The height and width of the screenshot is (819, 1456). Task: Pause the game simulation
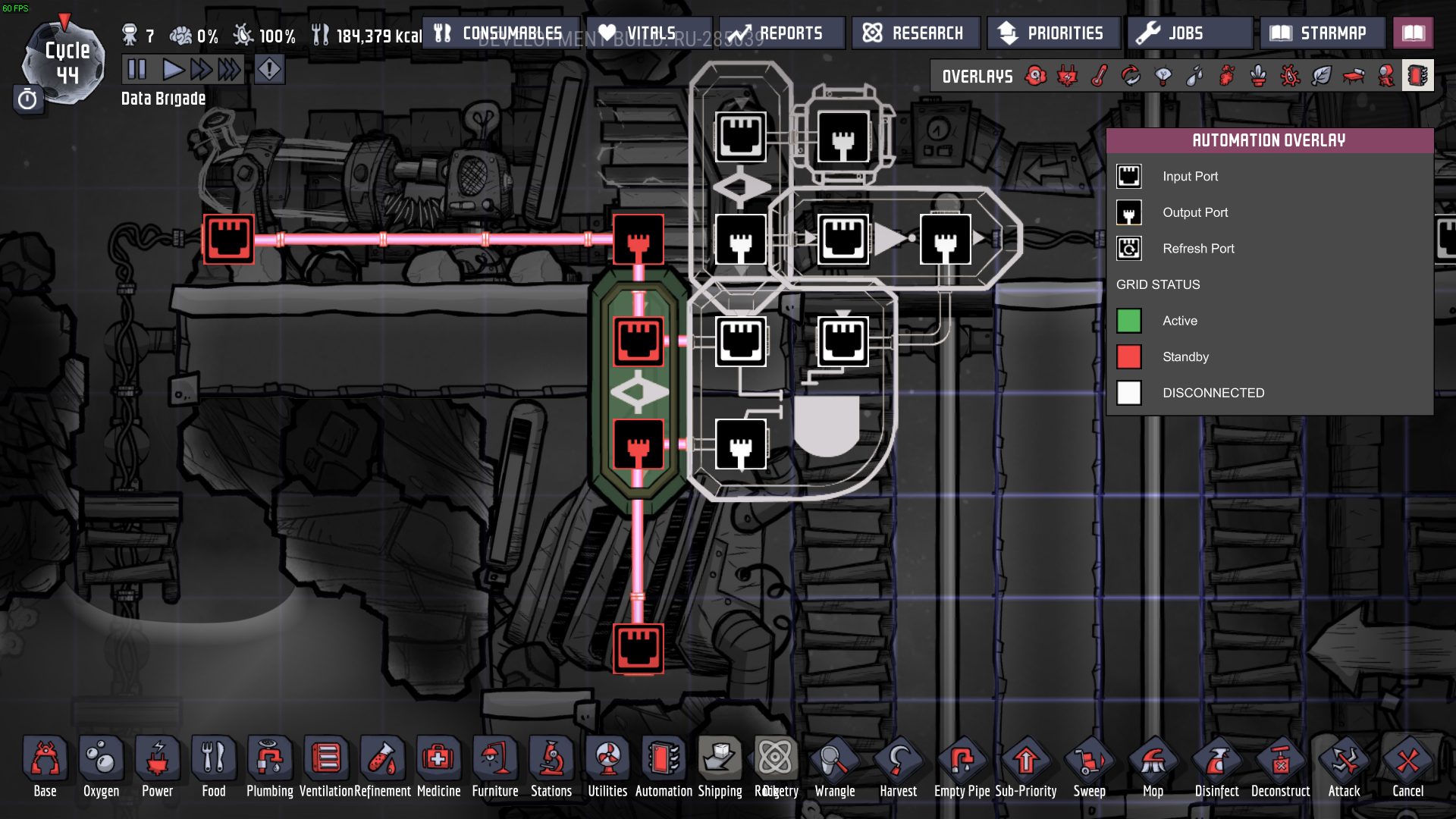pyautogui.click(x=136, y=70)
